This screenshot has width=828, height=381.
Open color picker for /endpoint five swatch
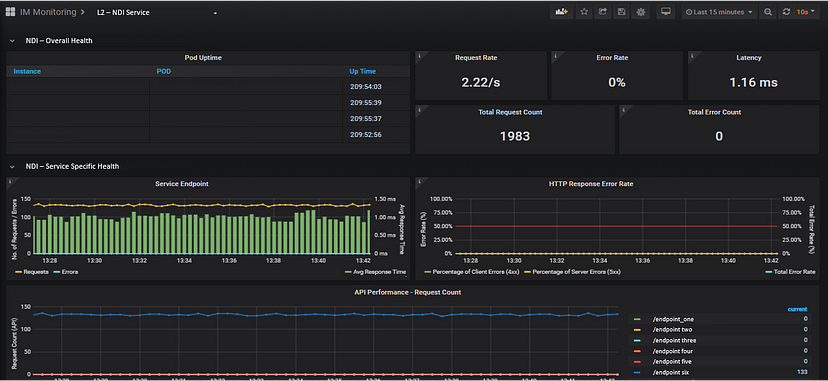coord(636,361)
